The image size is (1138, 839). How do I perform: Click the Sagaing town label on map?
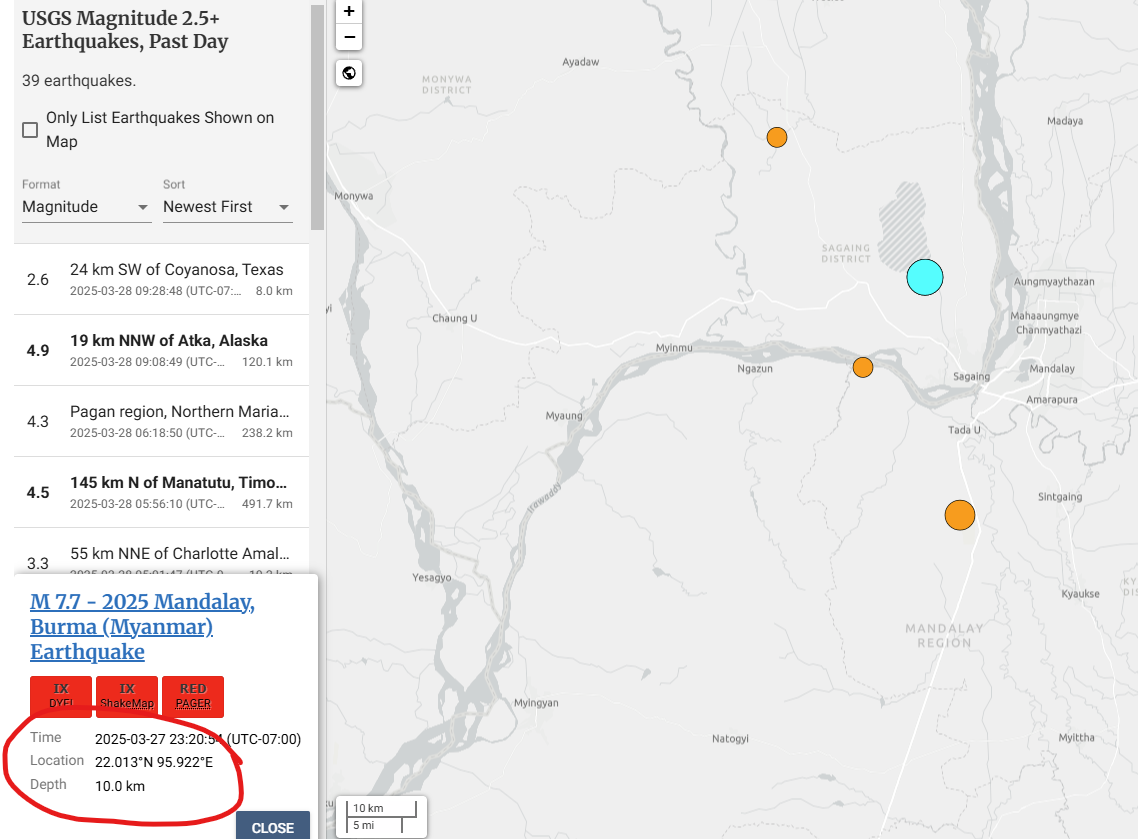tap(971, 377)
